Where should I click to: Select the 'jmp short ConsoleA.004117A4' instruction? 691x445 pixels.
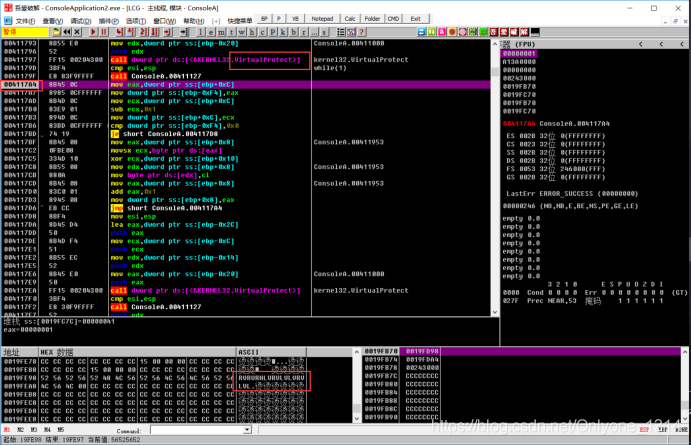tap(167, 208)
